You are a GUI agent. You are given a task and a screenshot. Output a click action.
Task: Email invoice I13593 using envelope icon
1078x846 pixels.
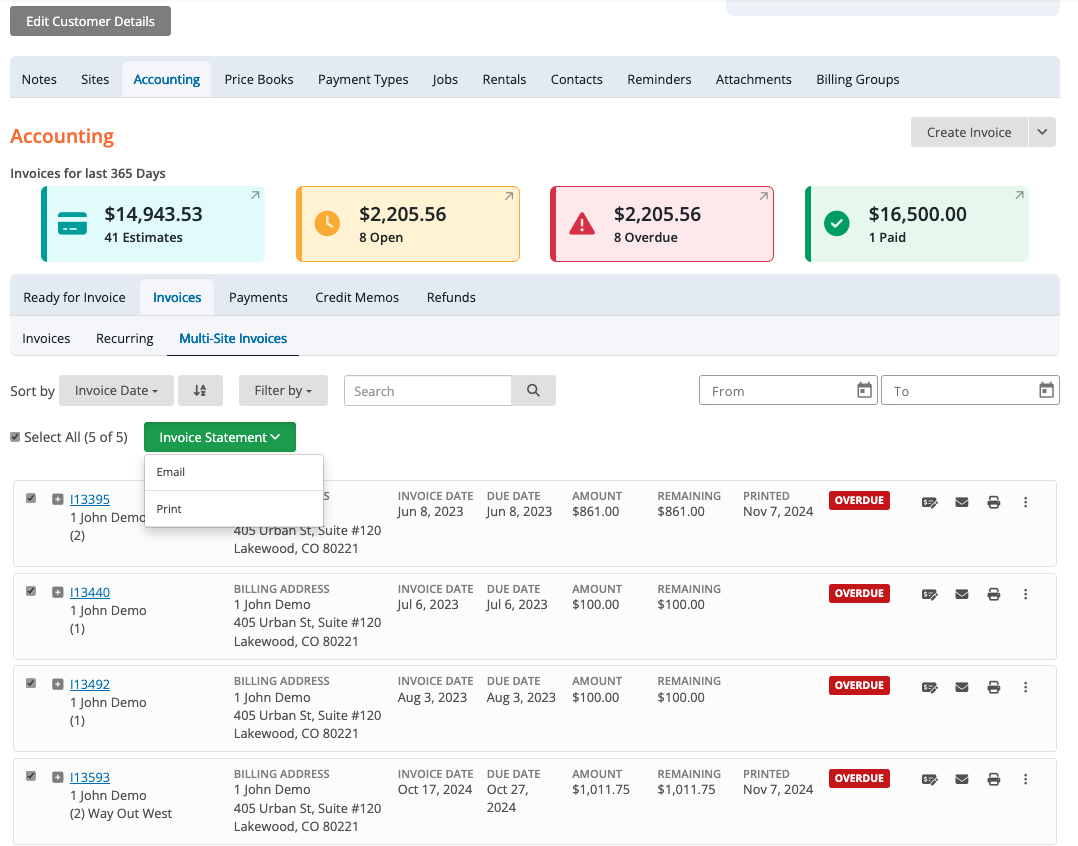(x=962, y=779)
